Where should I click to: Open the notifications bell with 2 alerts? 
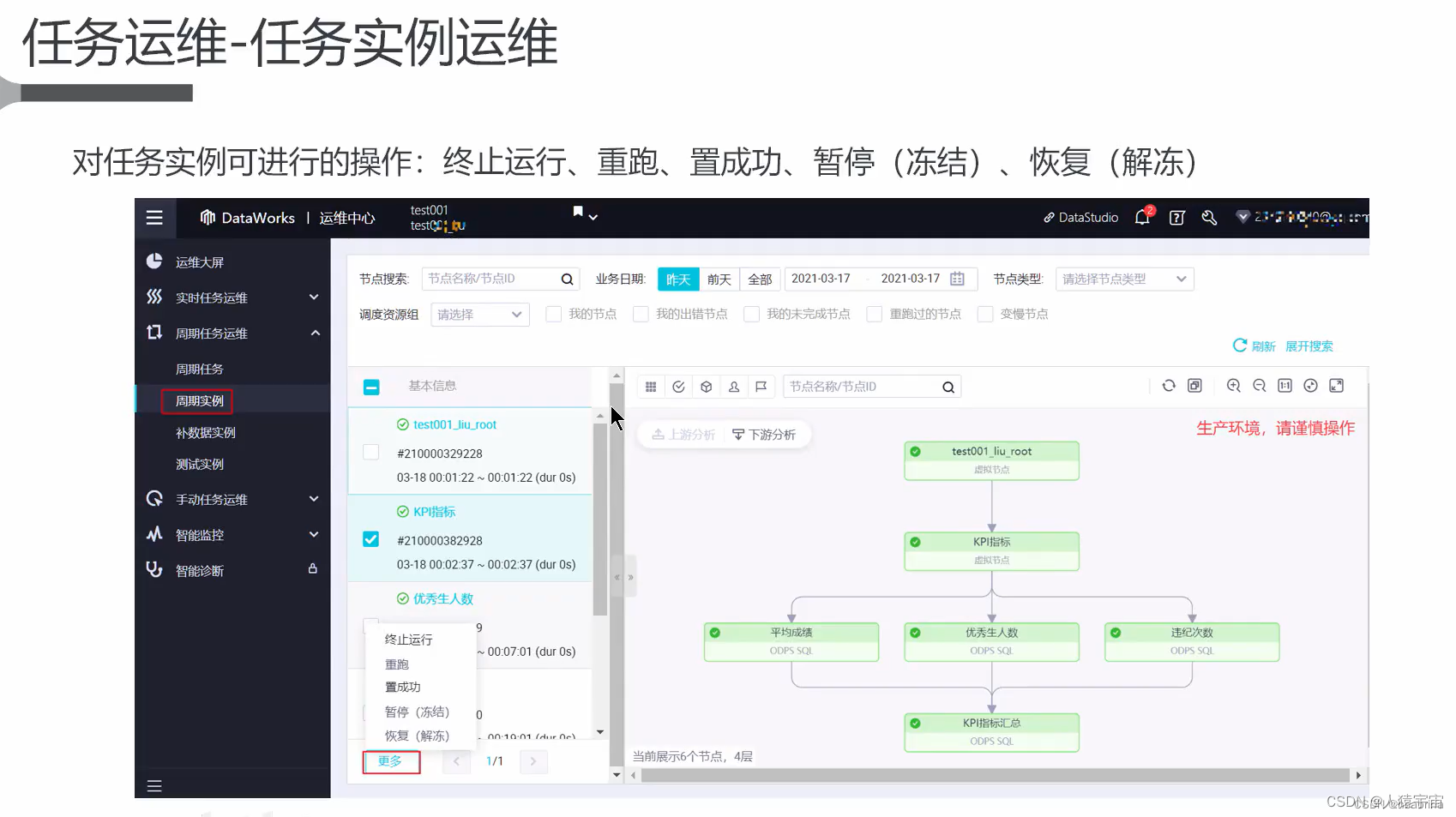1141,217
